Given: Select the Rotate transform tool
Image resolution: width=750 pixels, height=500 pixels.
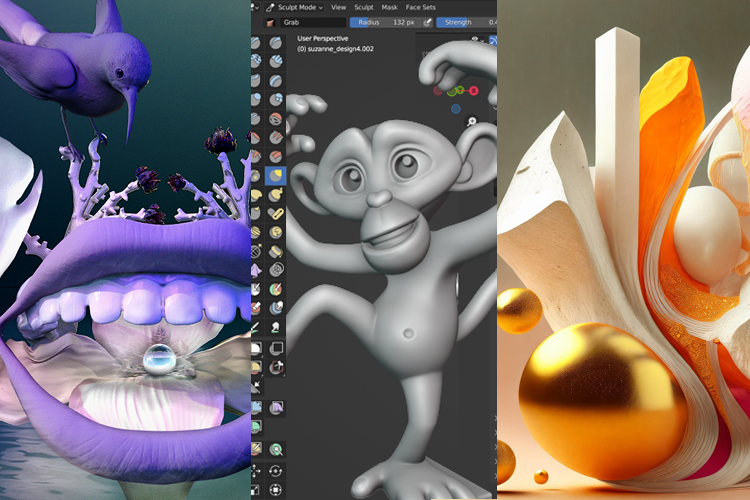Looking at the screenshot, I should coord(277,471).
